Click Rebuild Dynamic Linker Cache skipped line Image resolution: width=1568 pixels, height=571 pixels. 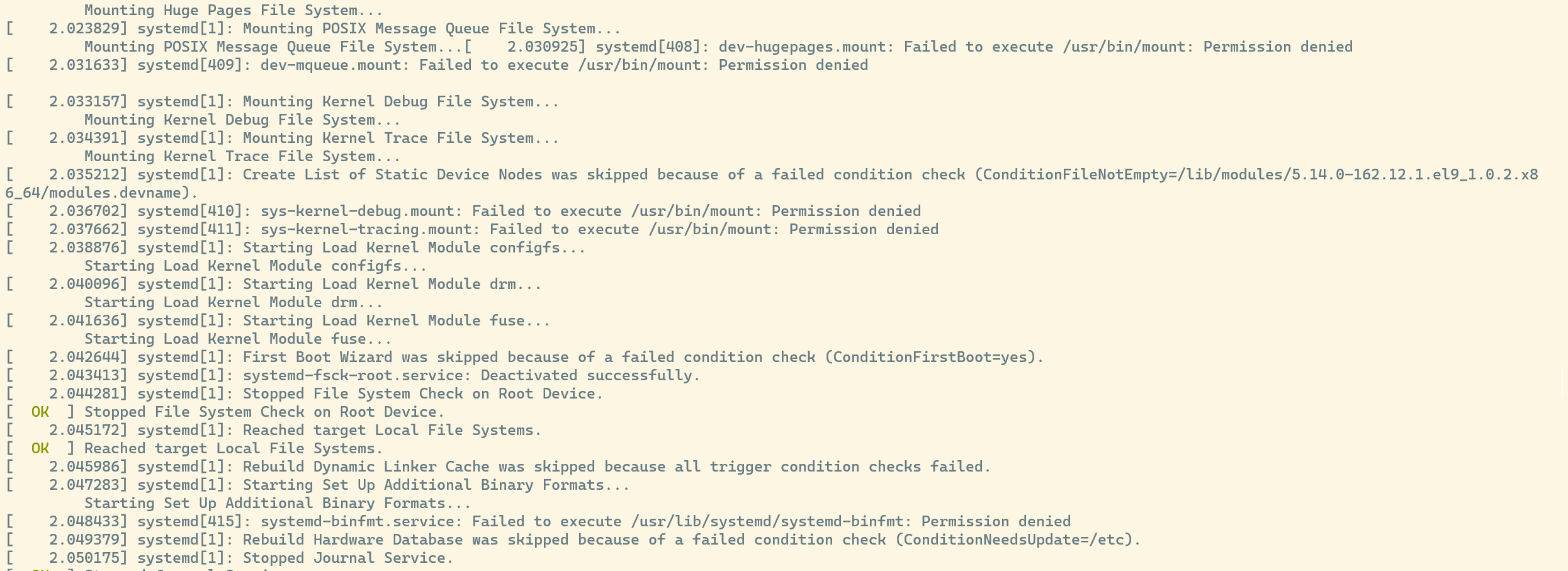[499, 467]
